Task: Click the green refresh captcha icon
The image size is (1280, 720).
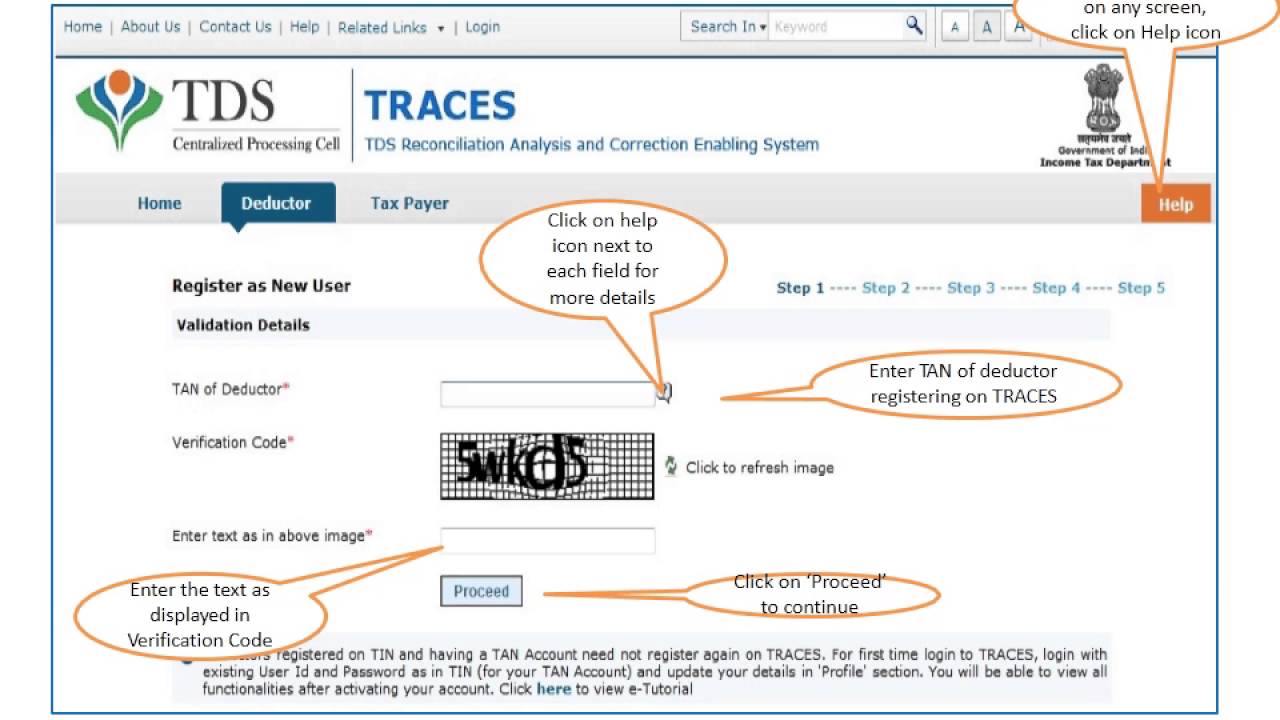Action: coord(672,466)
